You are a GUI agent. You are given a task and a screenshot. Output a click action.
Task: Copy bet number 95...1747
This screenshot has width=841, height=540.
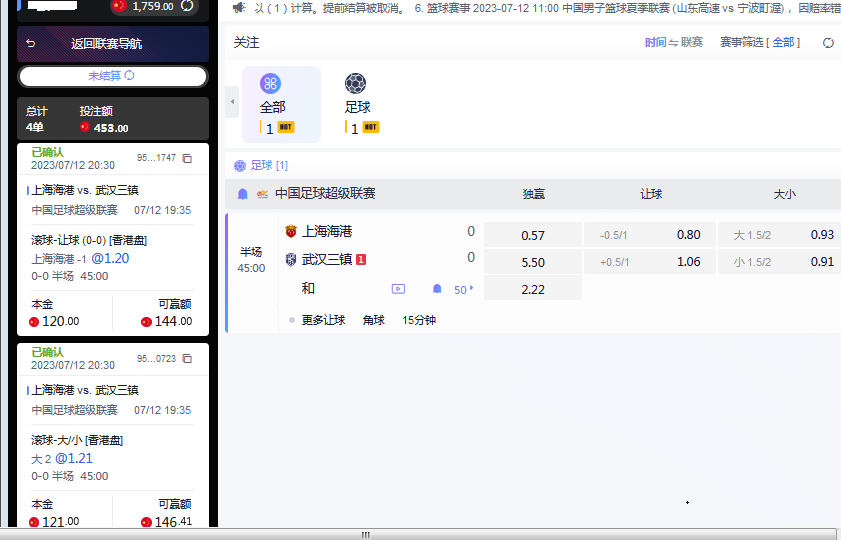[187, 158]
